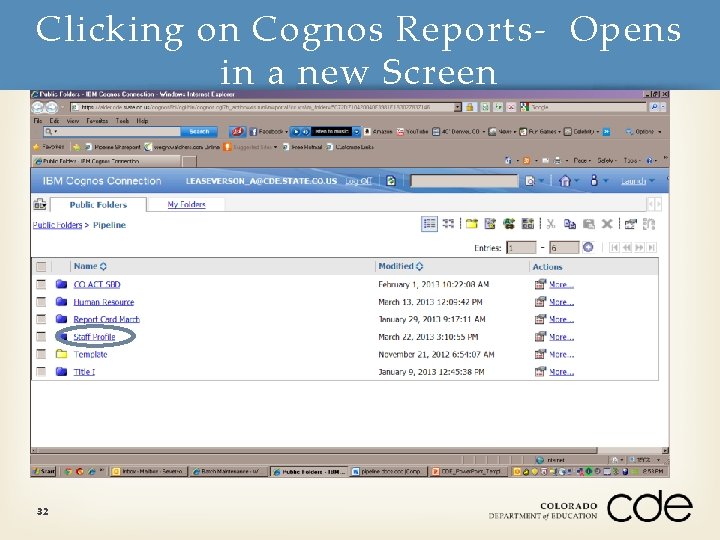The width and height of the screenshot is (720, 540).
Task: Switch to the Public Folders tab
Action: (98, 205)
